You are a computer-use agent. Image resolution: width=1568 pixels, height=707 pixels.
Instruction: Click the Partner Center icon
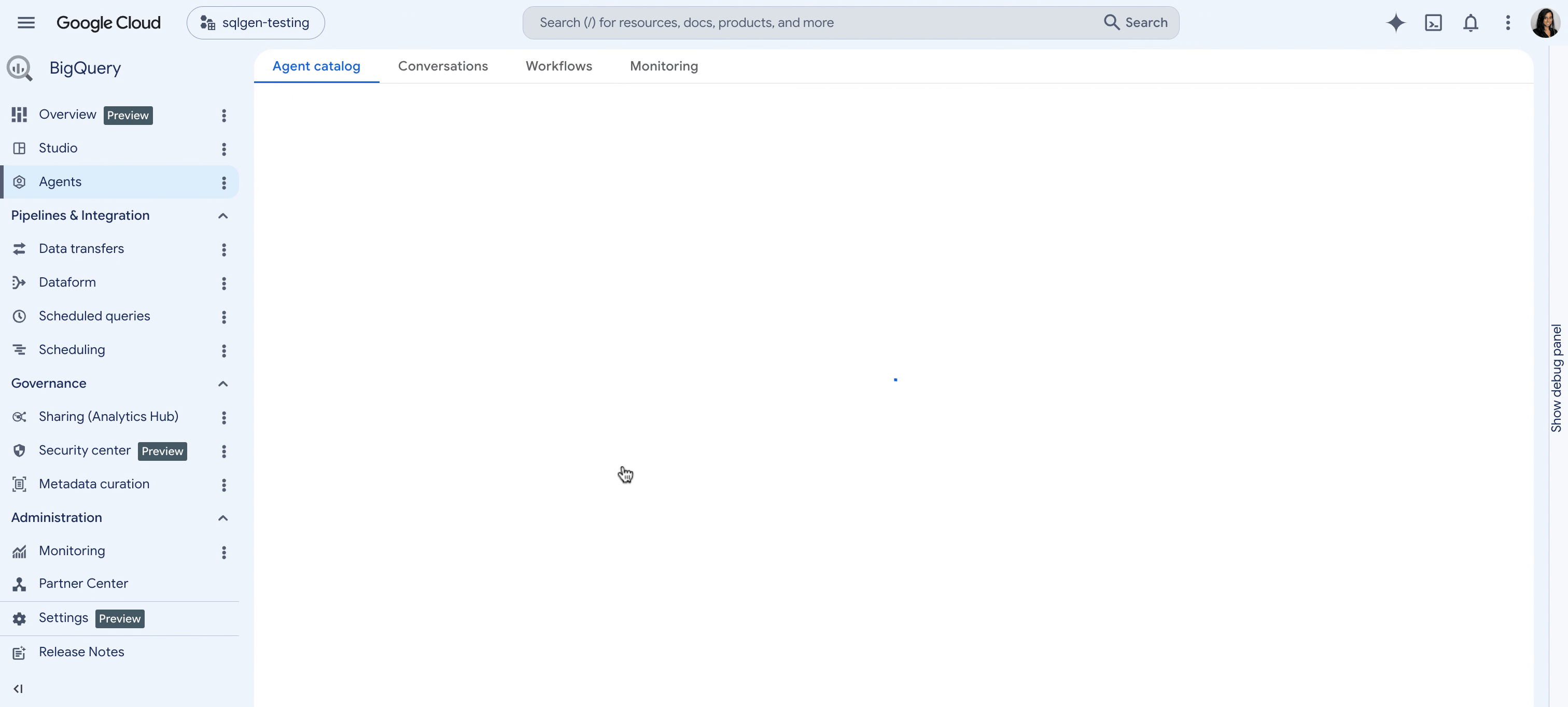click(20, 584)
